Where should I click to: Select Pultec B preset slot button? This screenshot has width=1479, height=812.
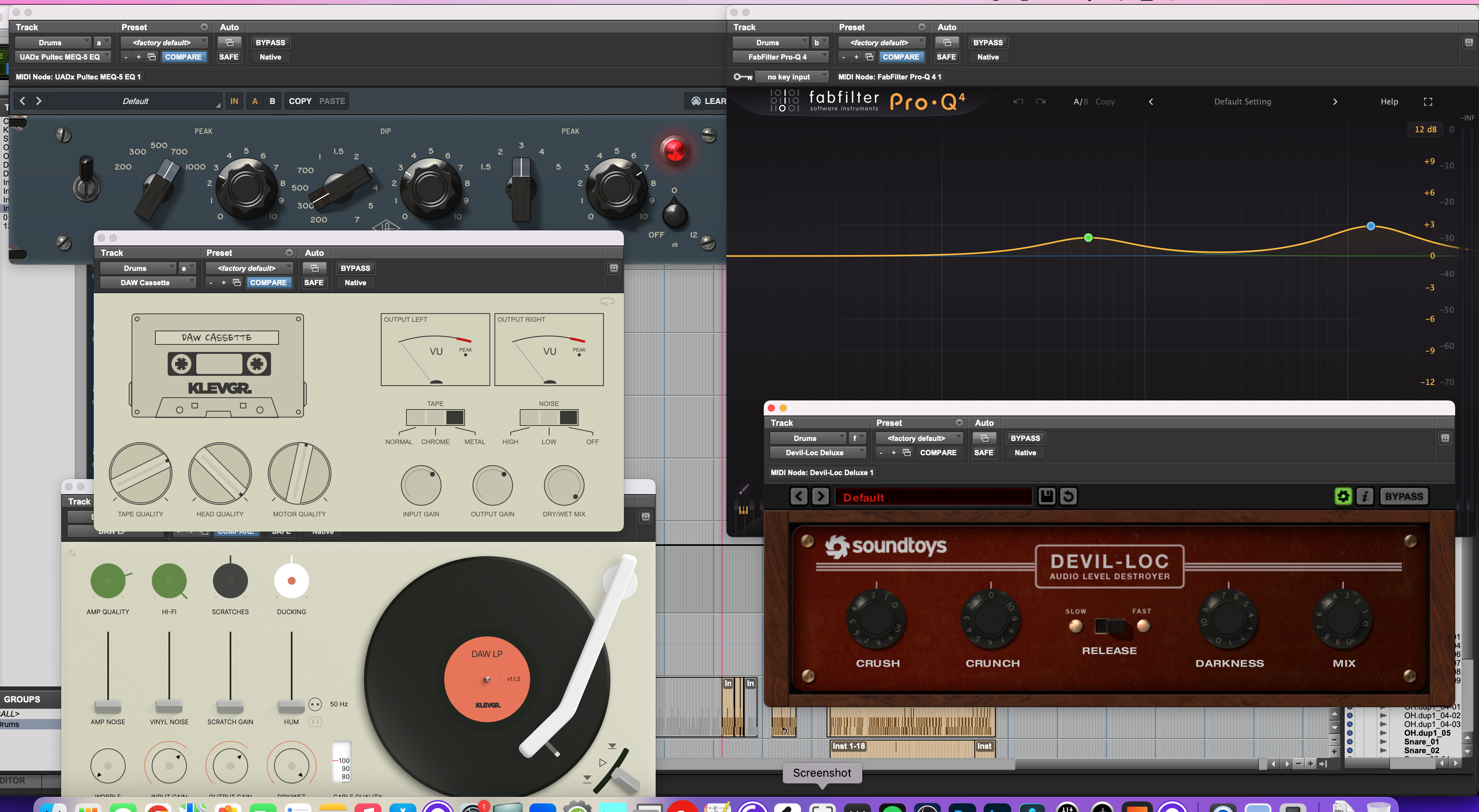coord(272,101)
